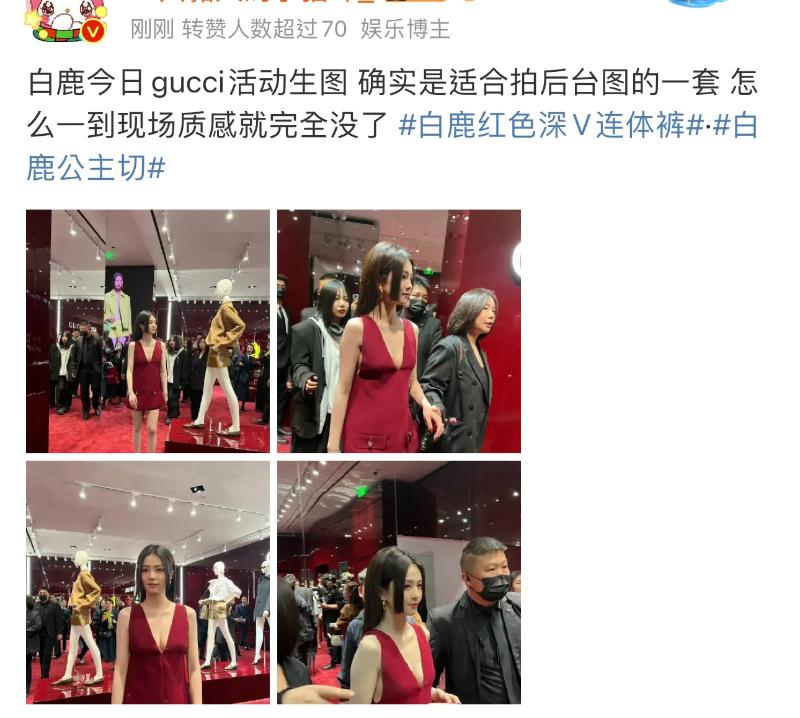The image size is (800, 718).
Task: Tap the text line 么一到现场质感就完全没了
Action: (208, 125)
